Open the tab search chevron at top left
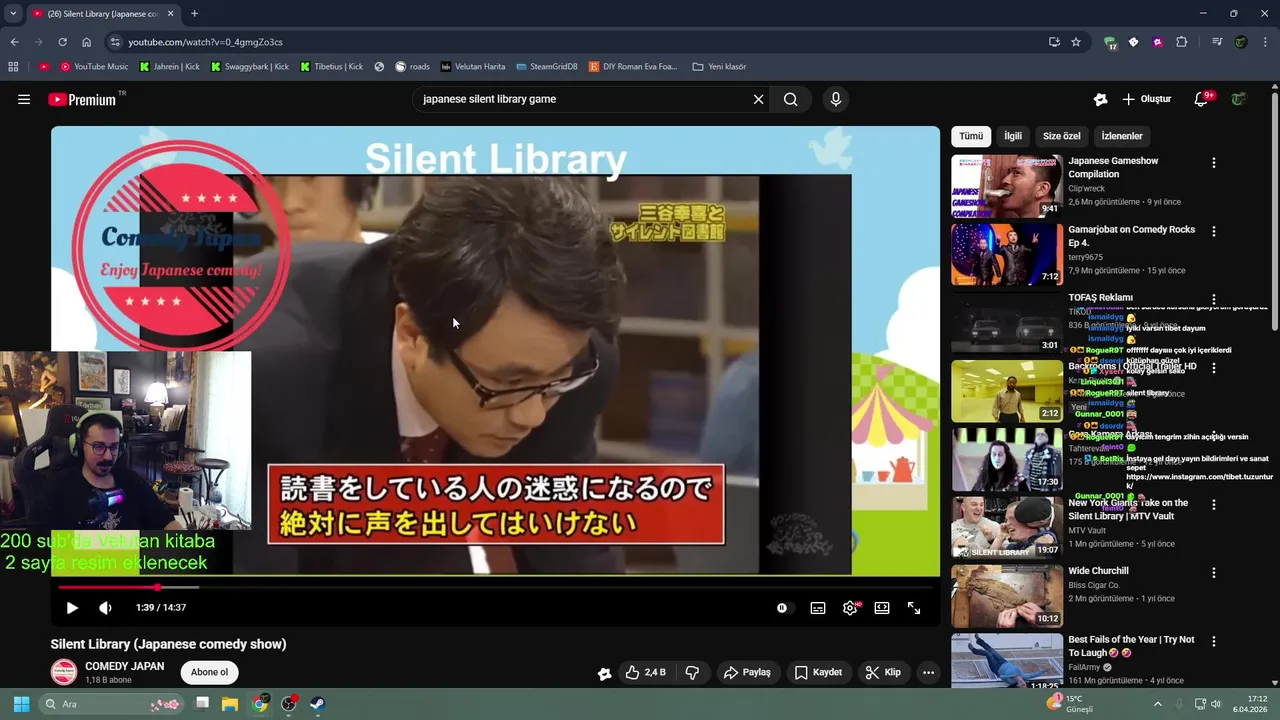This screenshot has width=1280, height=720. click(x=13, y=14)
